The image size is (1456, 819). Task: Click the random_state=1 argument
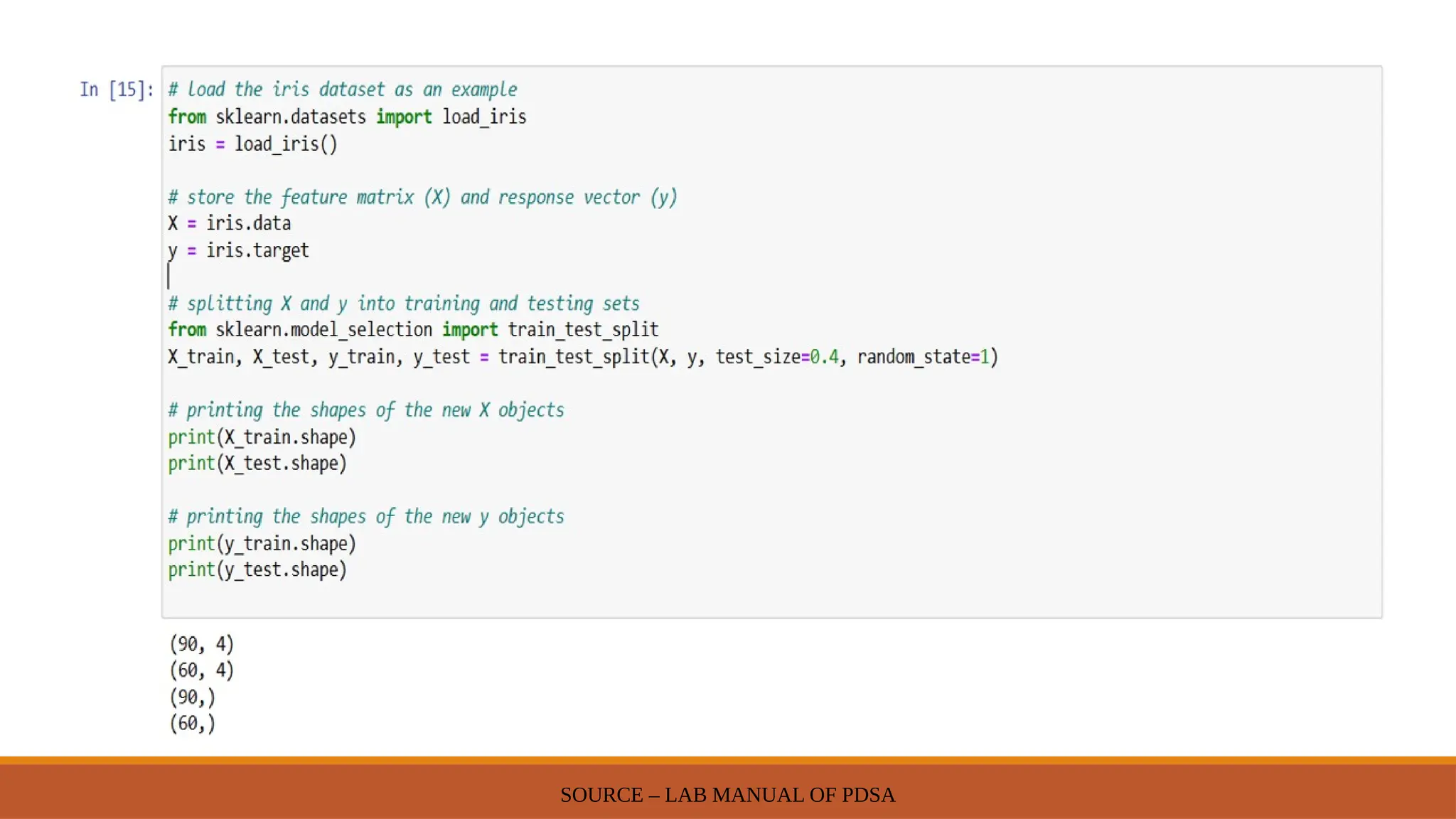(x=923, y=357)
